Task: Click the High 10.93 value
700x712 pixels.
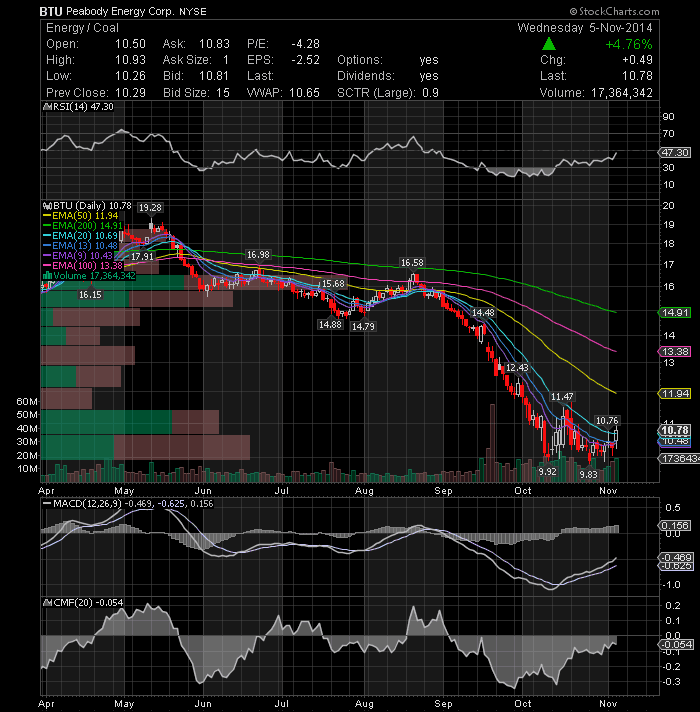Action: pos(130,60)
